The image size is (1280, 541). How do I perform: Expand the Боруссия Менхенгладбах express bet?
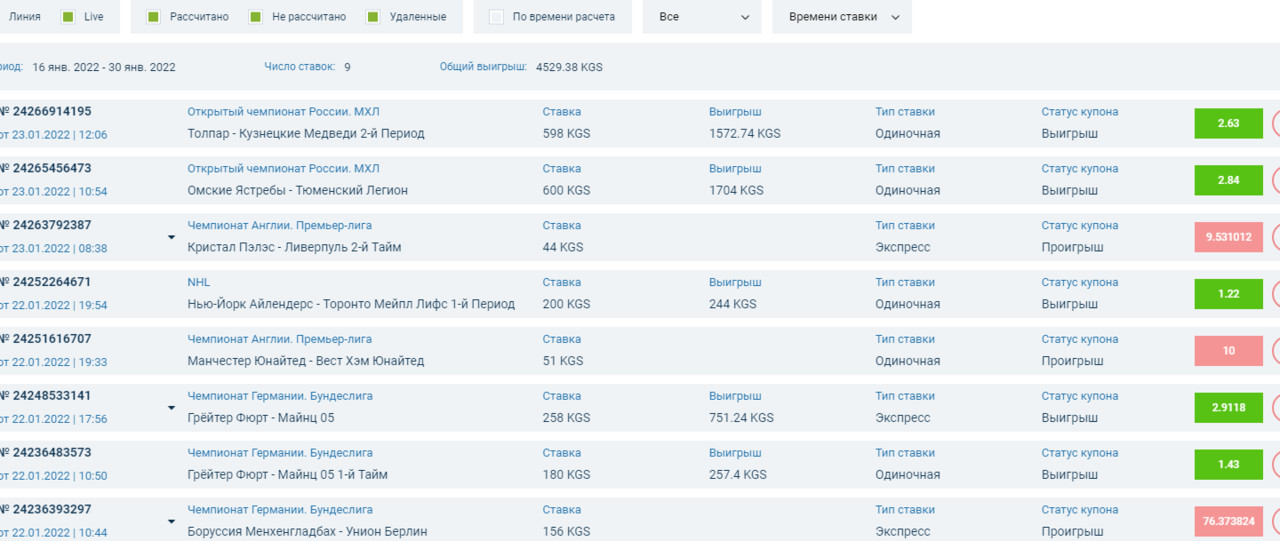point(171,522)
